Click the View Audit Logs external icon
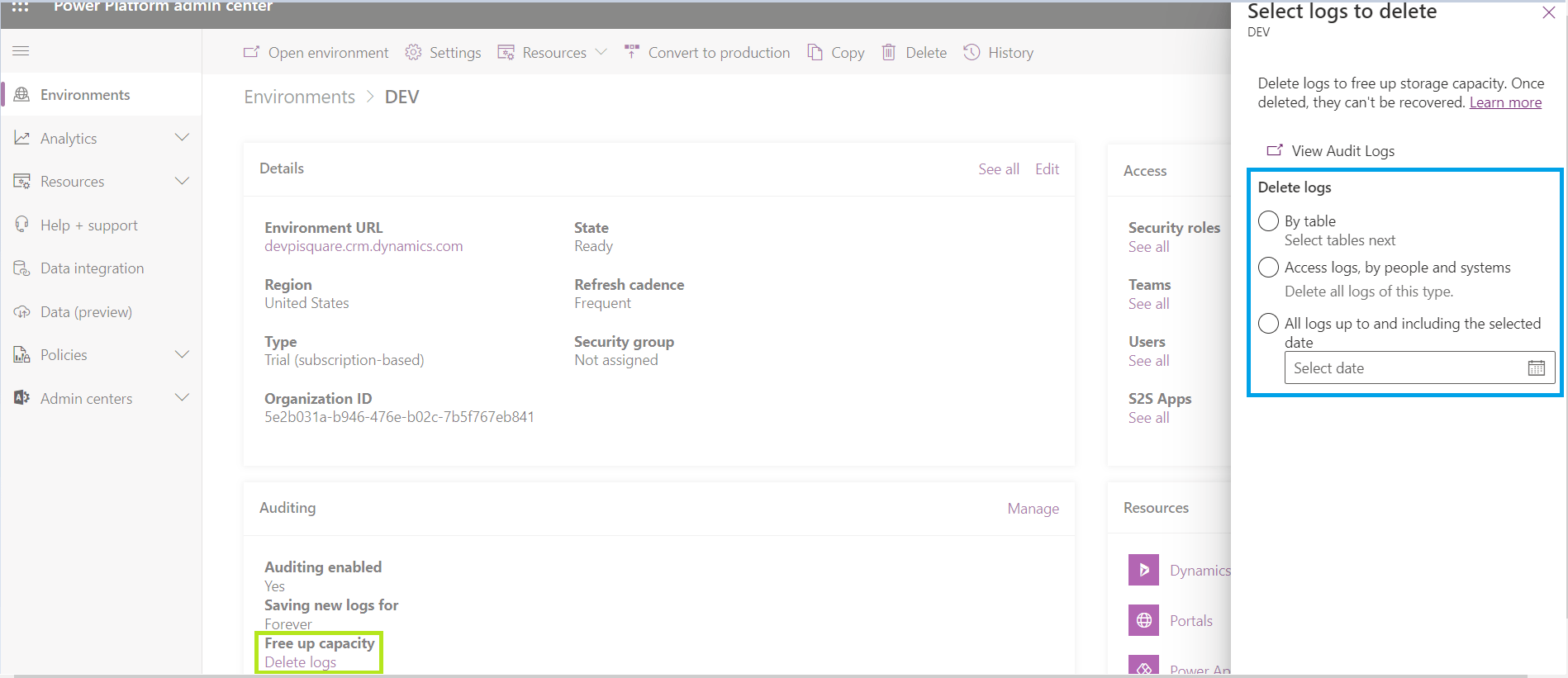The height and width of the screenshot is (678, 1568). point(1275,150)
